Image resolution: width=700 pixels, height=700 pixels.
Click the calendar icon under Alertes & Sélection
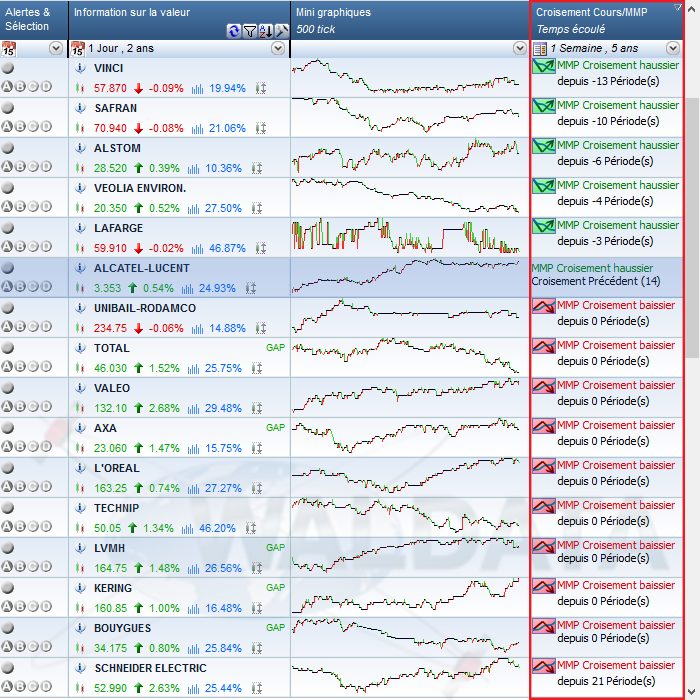tap(8, 49)
